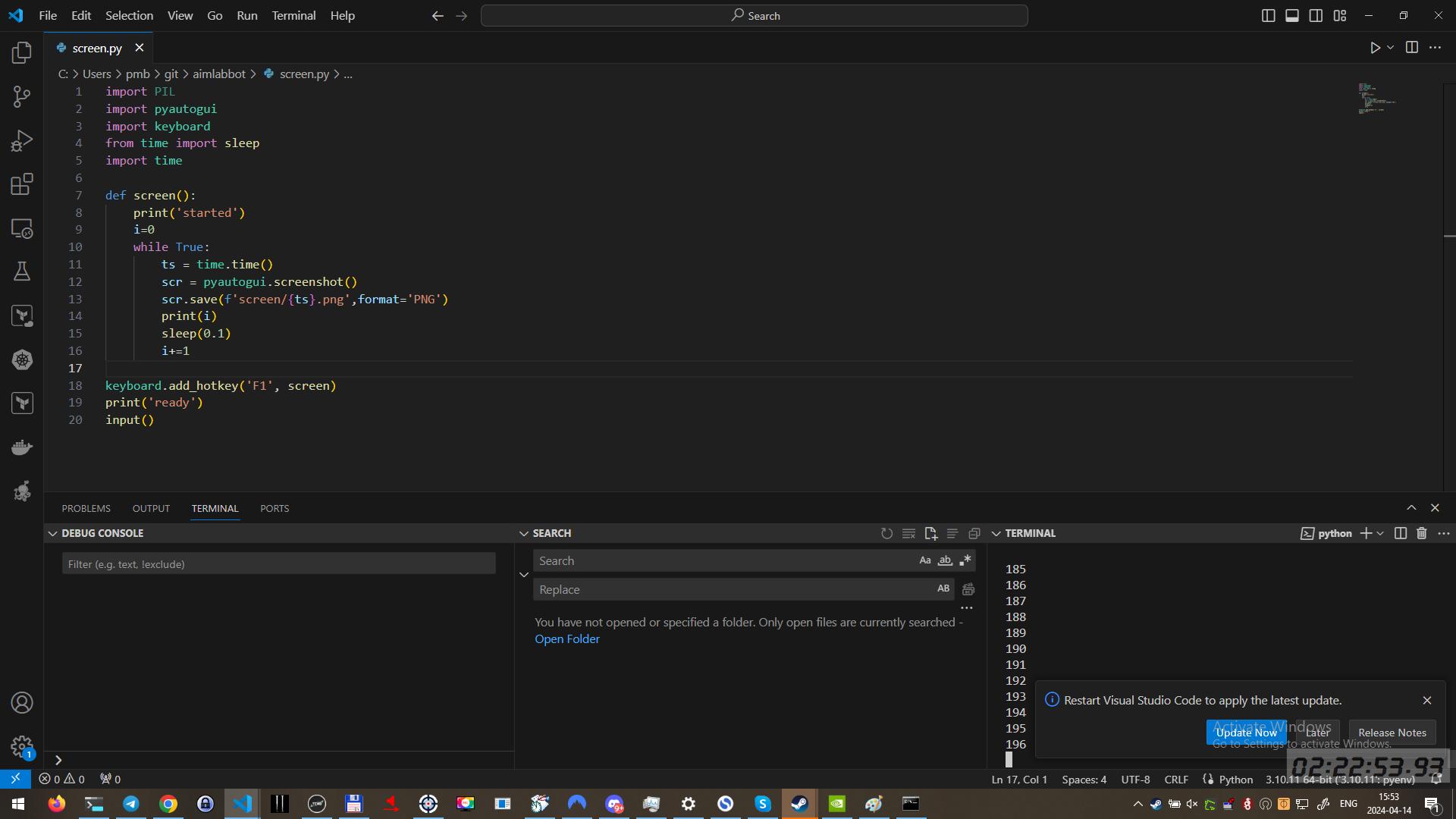The width and height of the screenshot is (1456, 819).
Task: Replace all icon in search panel
Action: click(968, 589)
